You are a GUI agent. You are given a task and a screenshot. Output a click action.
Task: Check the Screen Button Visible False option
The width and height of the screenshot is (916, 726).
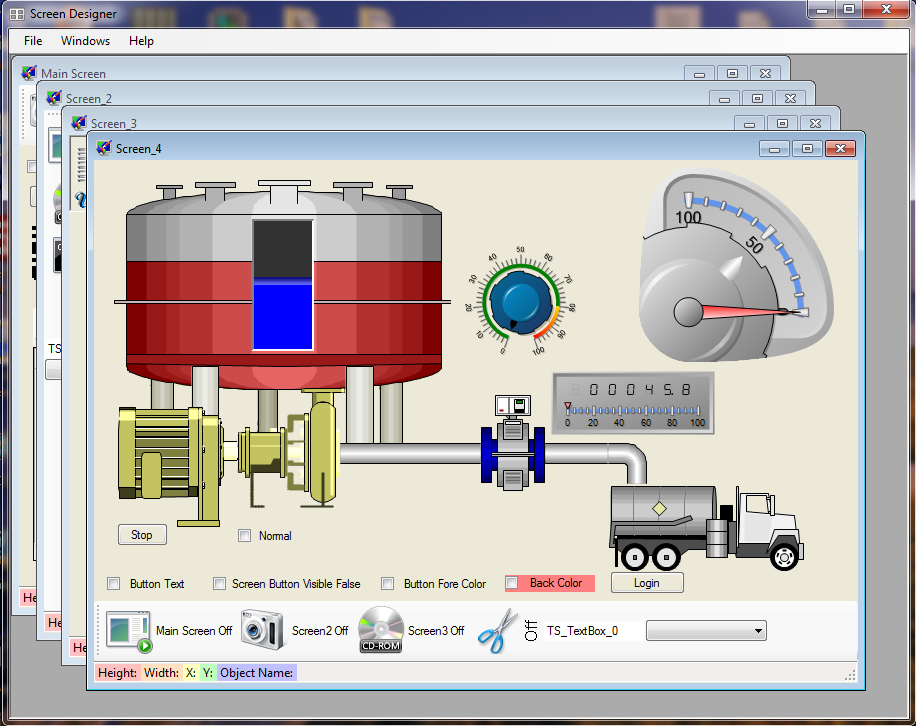click(x=220, y=584)
